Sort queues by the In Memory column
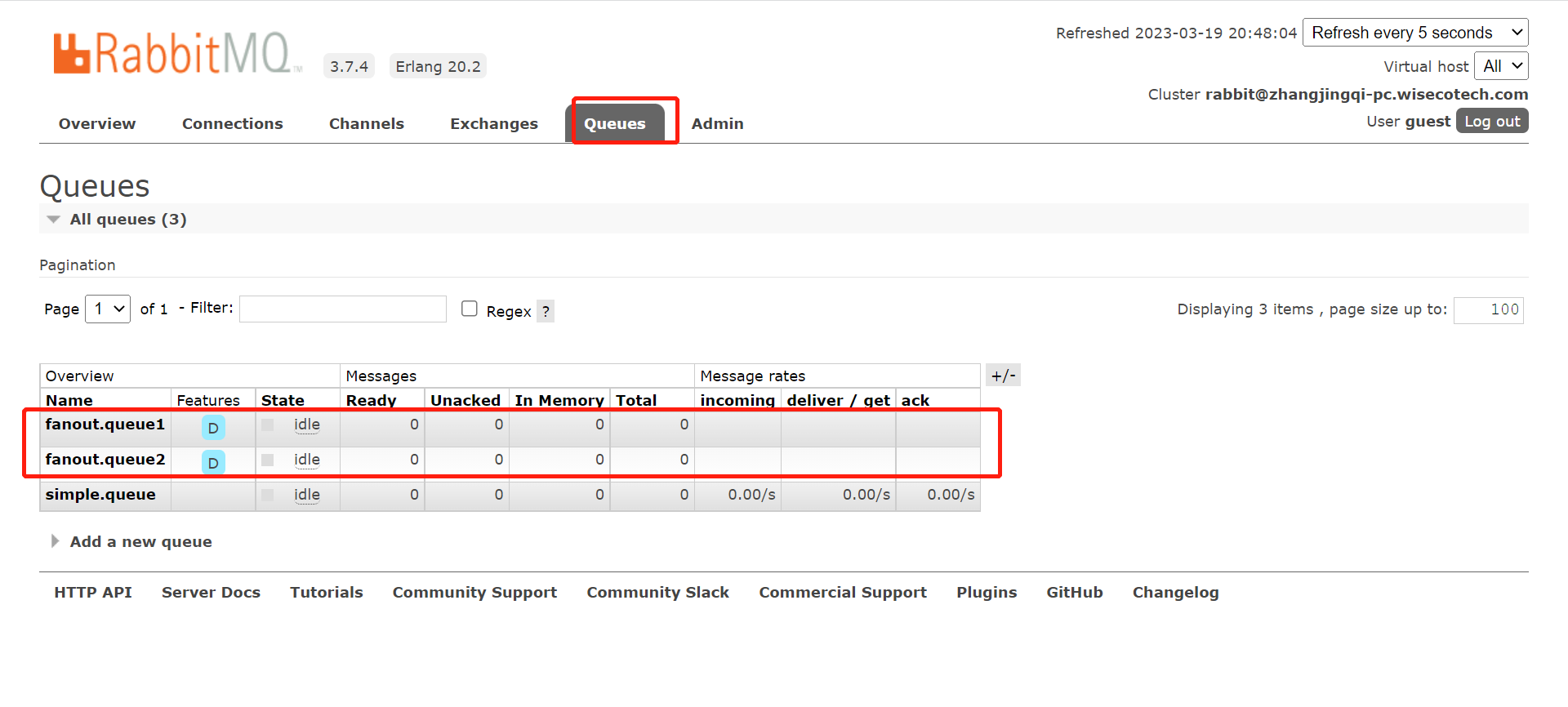 click(x=559, y=400)
